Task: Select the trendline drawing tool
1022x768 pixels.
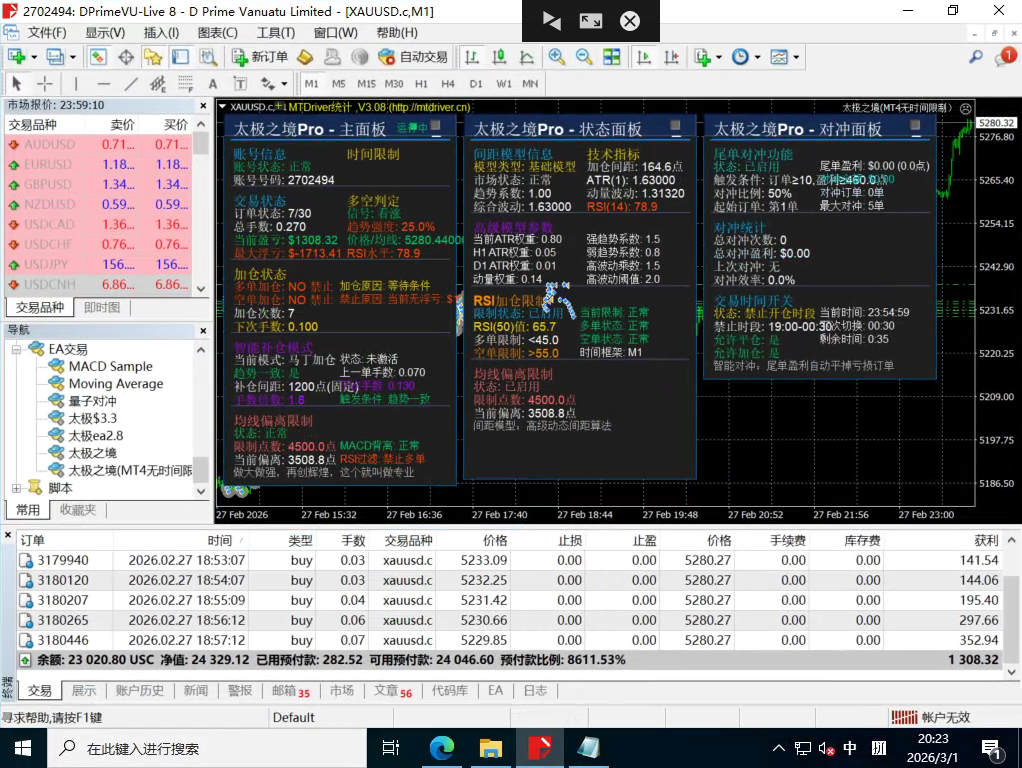Action: point(131,84)
